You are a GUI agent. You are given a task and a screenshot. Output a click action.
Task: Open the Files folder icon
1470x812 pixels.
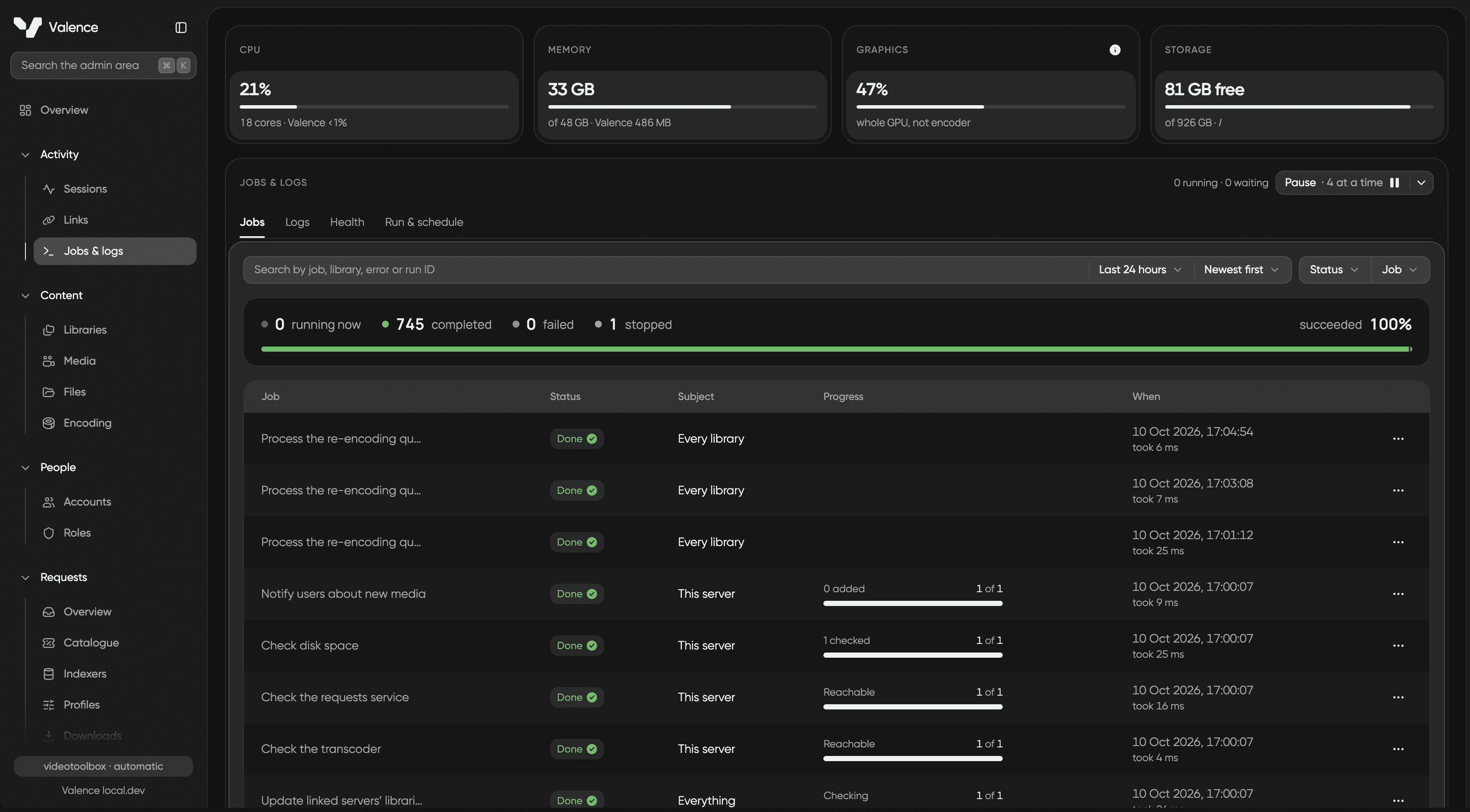[x=49, y=392]
